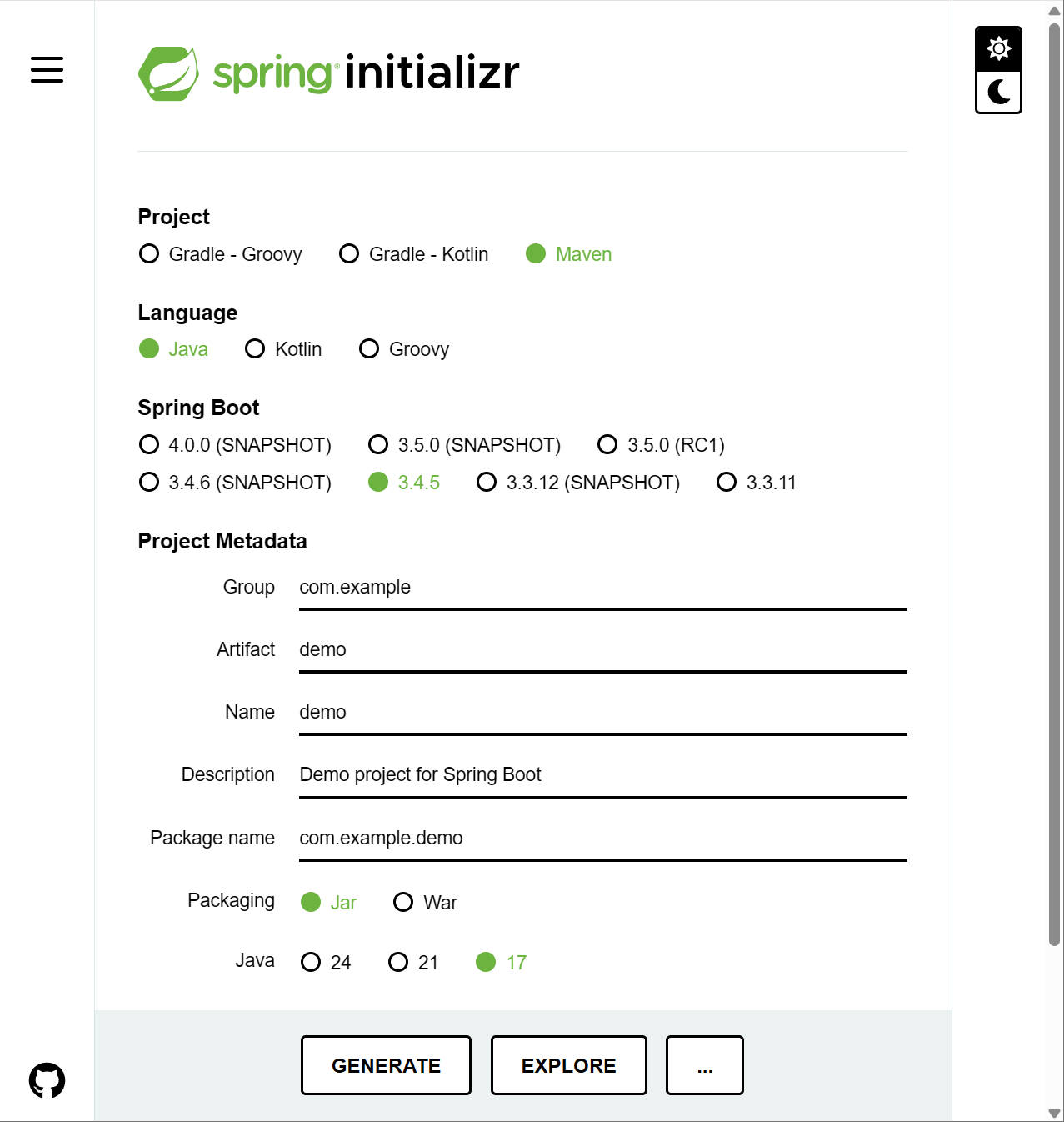Image resolution: width=1064 pixels, height=1122 pixels.
Task: Focus the Name input field
Action: point(602,714)
